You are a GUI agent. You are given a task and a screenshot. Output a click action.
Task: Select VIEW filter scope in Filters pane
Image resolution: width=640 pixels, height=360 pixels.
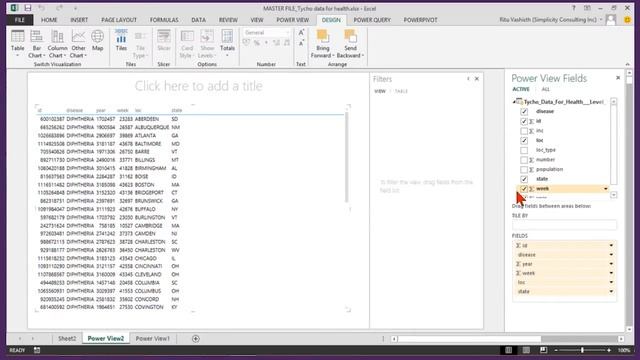pyautogui.click(x=380, y=91)
